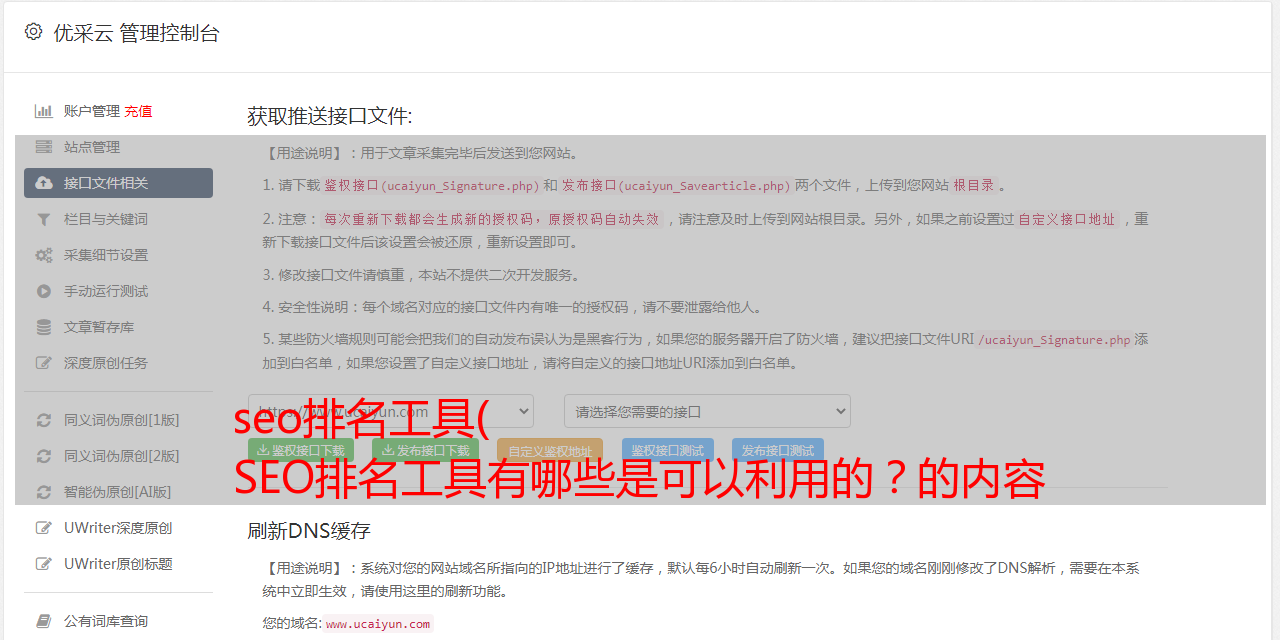Click the /ucaiyun_Signature.php URI code text
The image size is (1280, 640).
click(x=1054, y=340)
